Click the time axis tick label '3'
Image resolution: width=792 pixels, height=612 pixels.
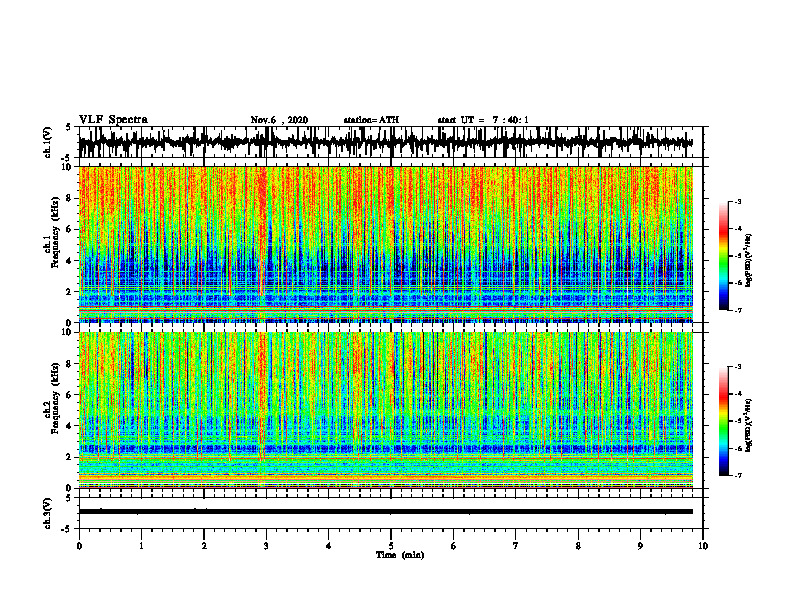266,546
